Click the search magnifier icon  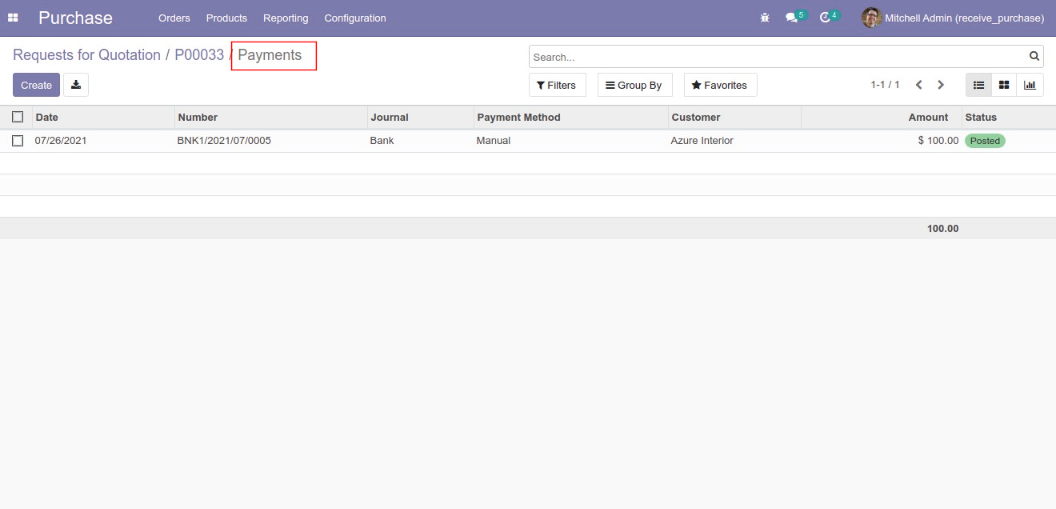tap(1034, 57)
